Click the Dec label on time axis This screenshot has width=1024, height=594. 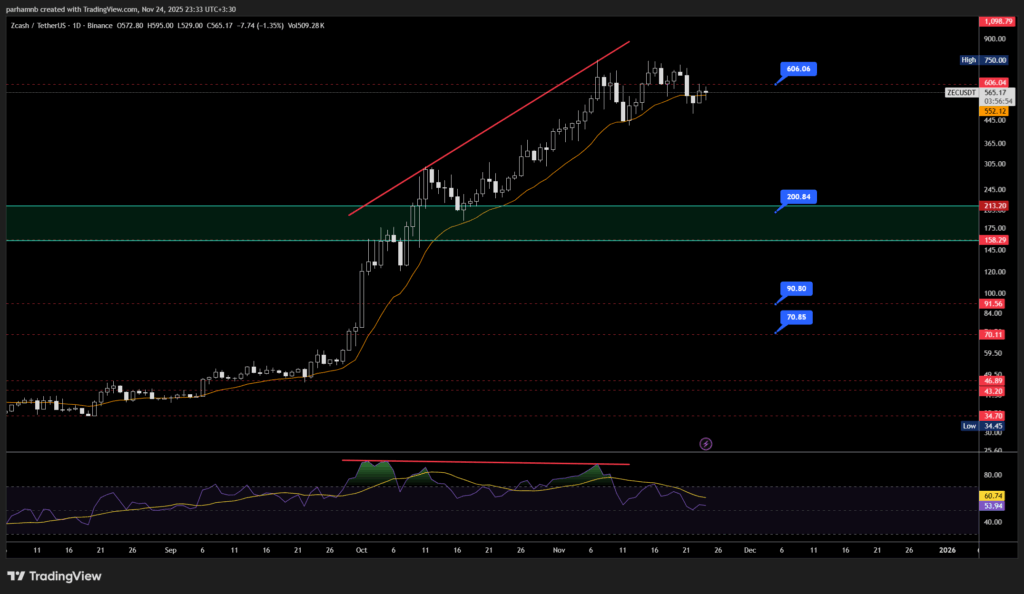click(x=750, y=550)
